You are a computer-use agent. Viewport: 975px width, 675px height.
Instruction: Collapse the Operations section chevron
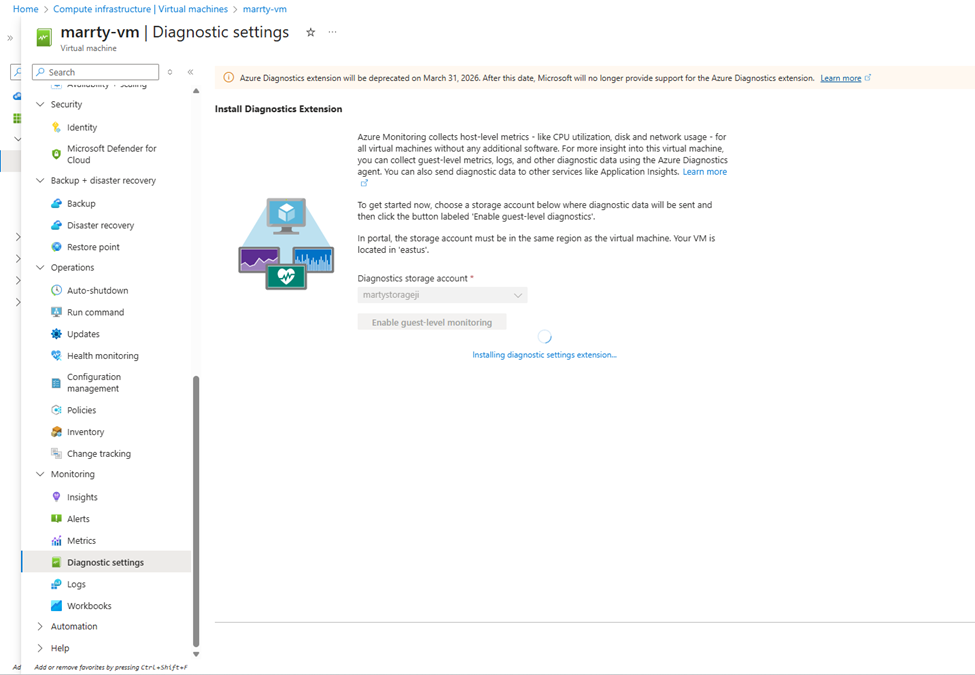[x=40, y=268]
